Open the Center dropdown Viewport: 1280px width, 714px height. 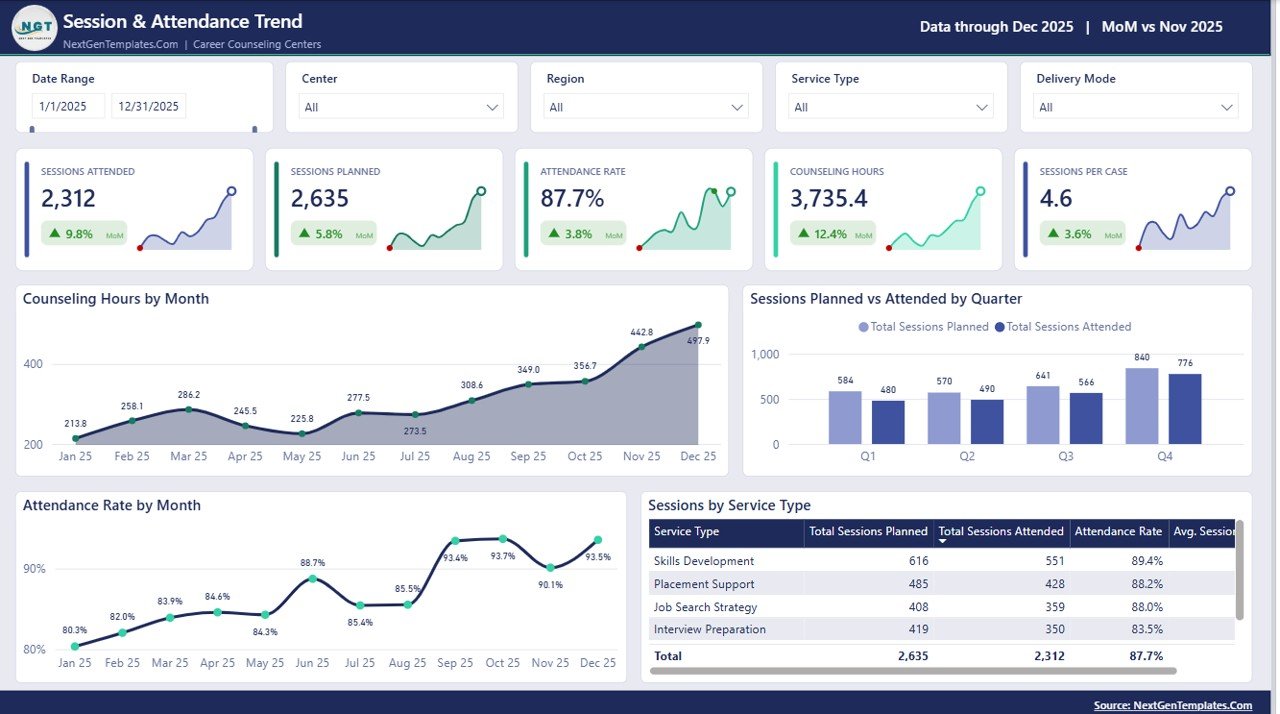[x=401, y=107]
